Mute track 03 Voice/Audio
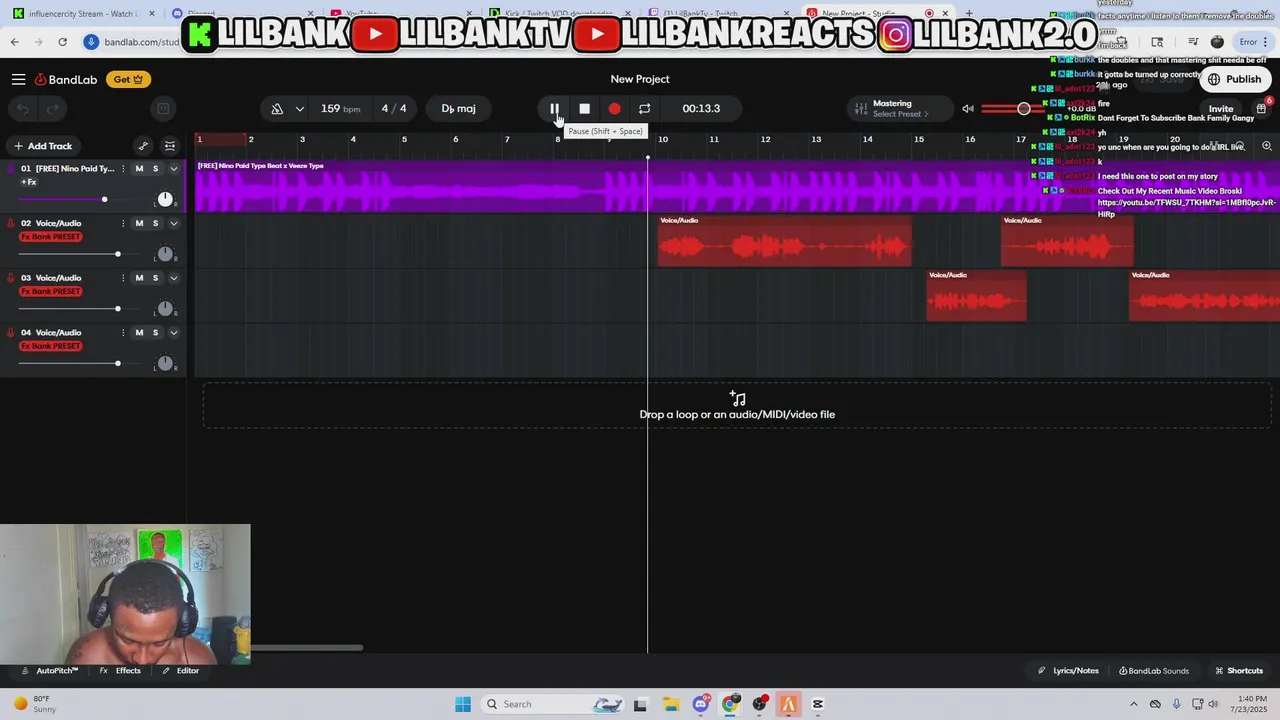 pos(139,278)
